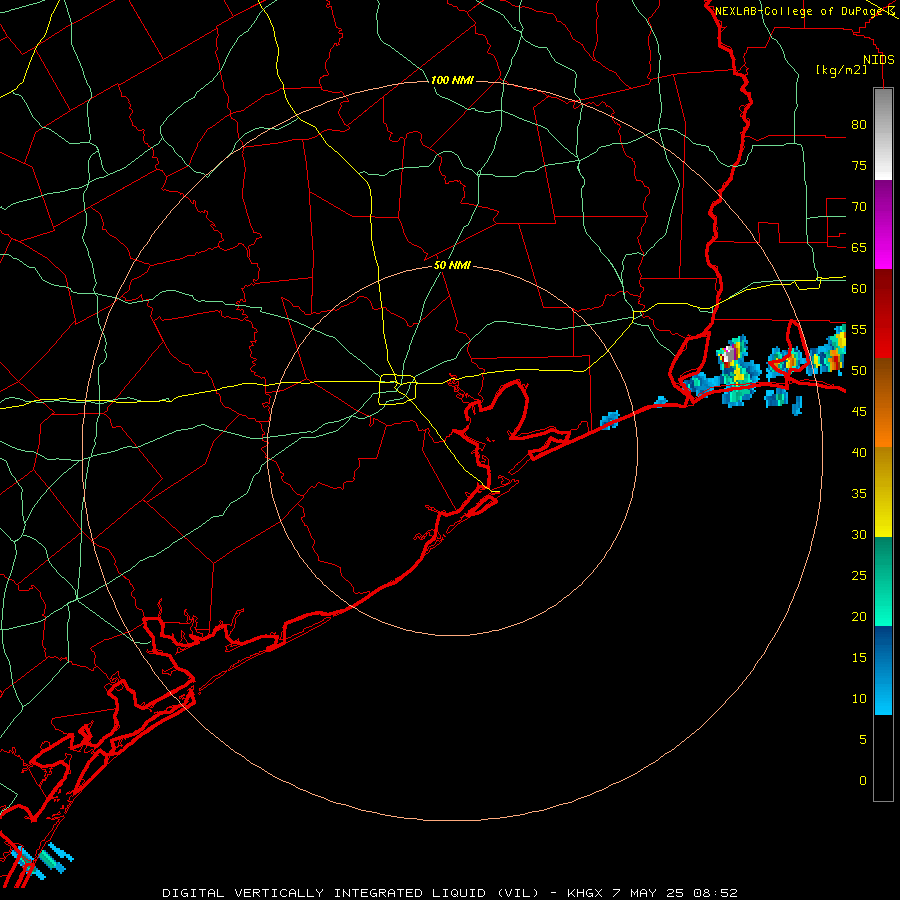Select the 100 NMI range ring label
This screenshot has height=900, width=900.
point(452,80)
